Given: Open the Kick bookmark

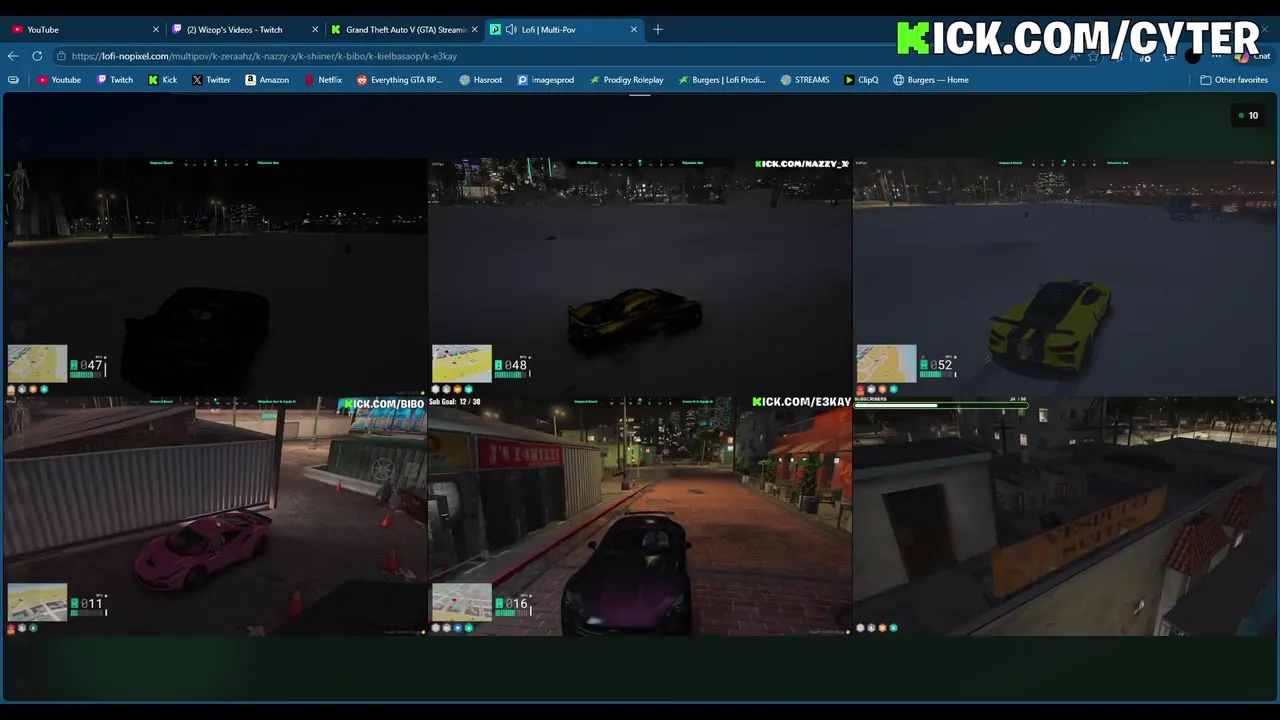Looking at the screenshot, I should coord(163,80).
